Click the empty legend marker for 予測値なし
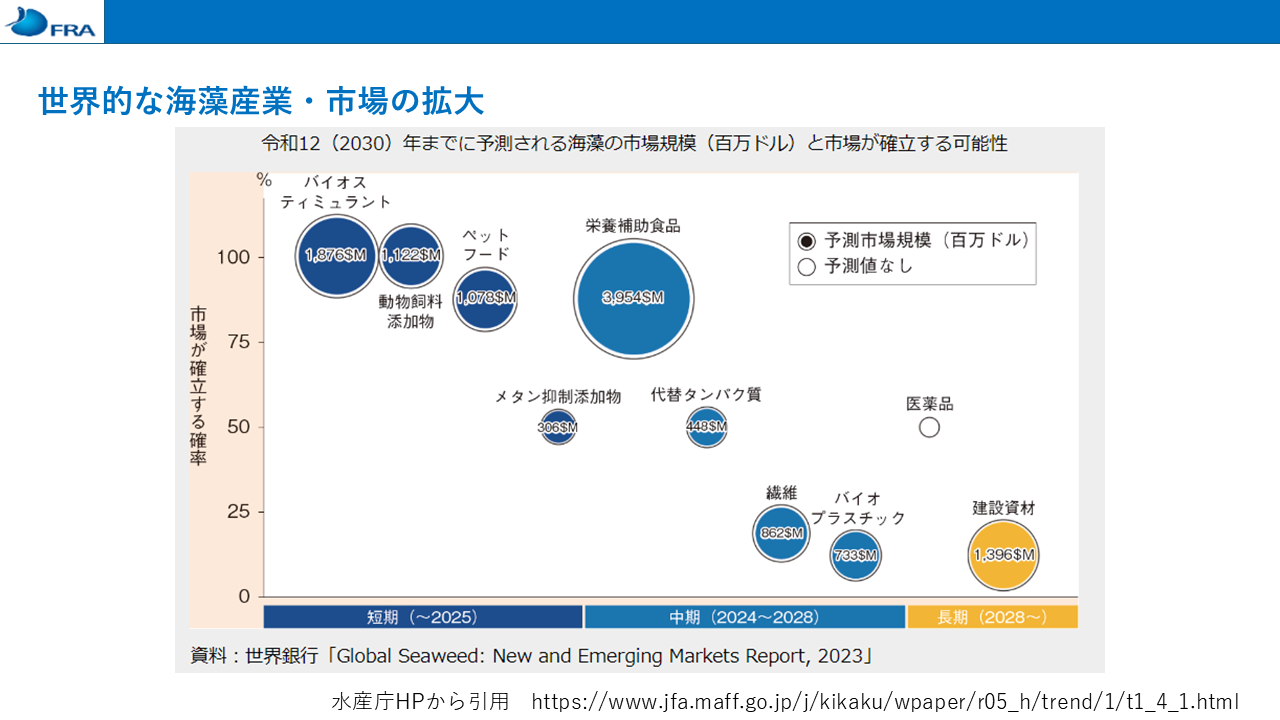This screenshot has height=720, width=1280. 807,267
